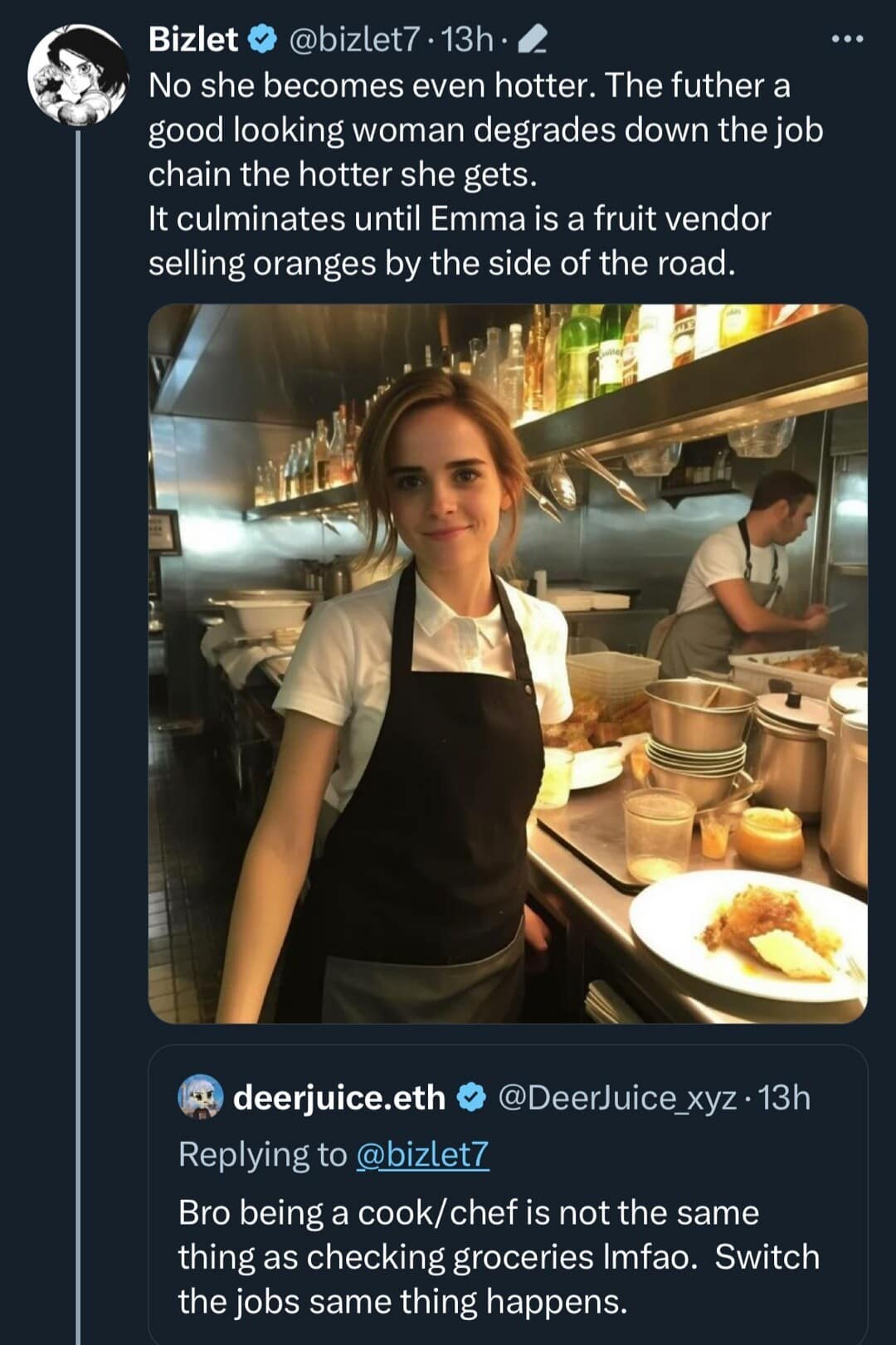Open the attached kitchen photo
The width and height of the screenshot is (896, 1345).
point(508,664)
